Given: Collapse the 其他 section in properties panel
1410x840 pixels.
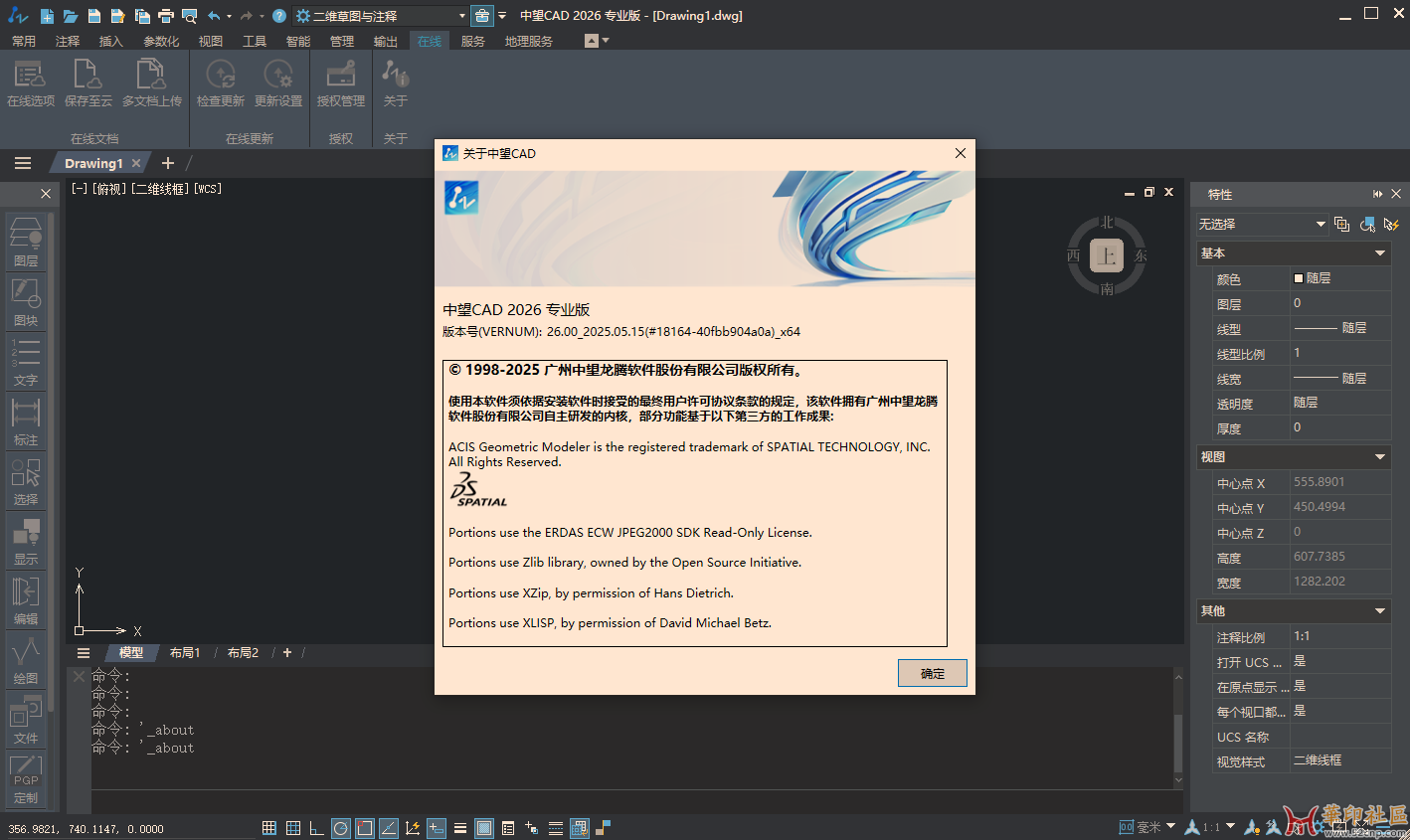Looking at the screenshot, I should [1380, 610].
